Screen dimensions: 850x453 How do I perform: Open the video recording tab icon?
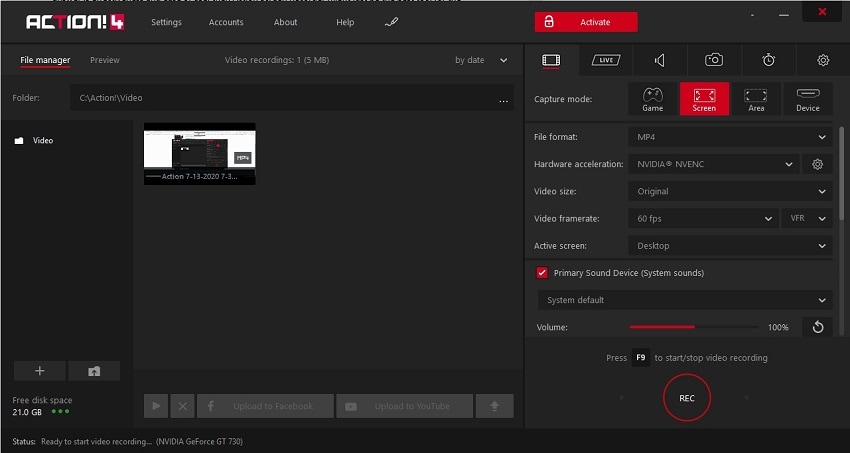tap(551, 60)
